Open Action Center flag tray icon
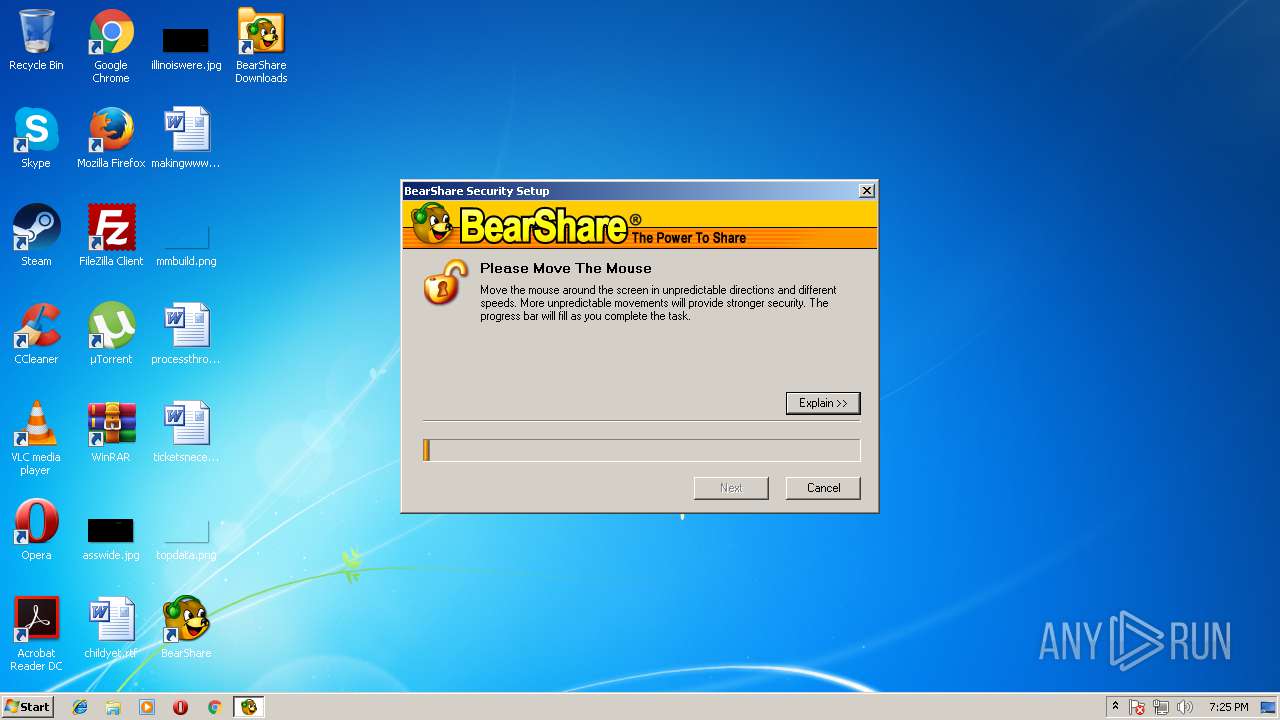This screenshot has height=720, width=1280. (x=1138, y=707)
